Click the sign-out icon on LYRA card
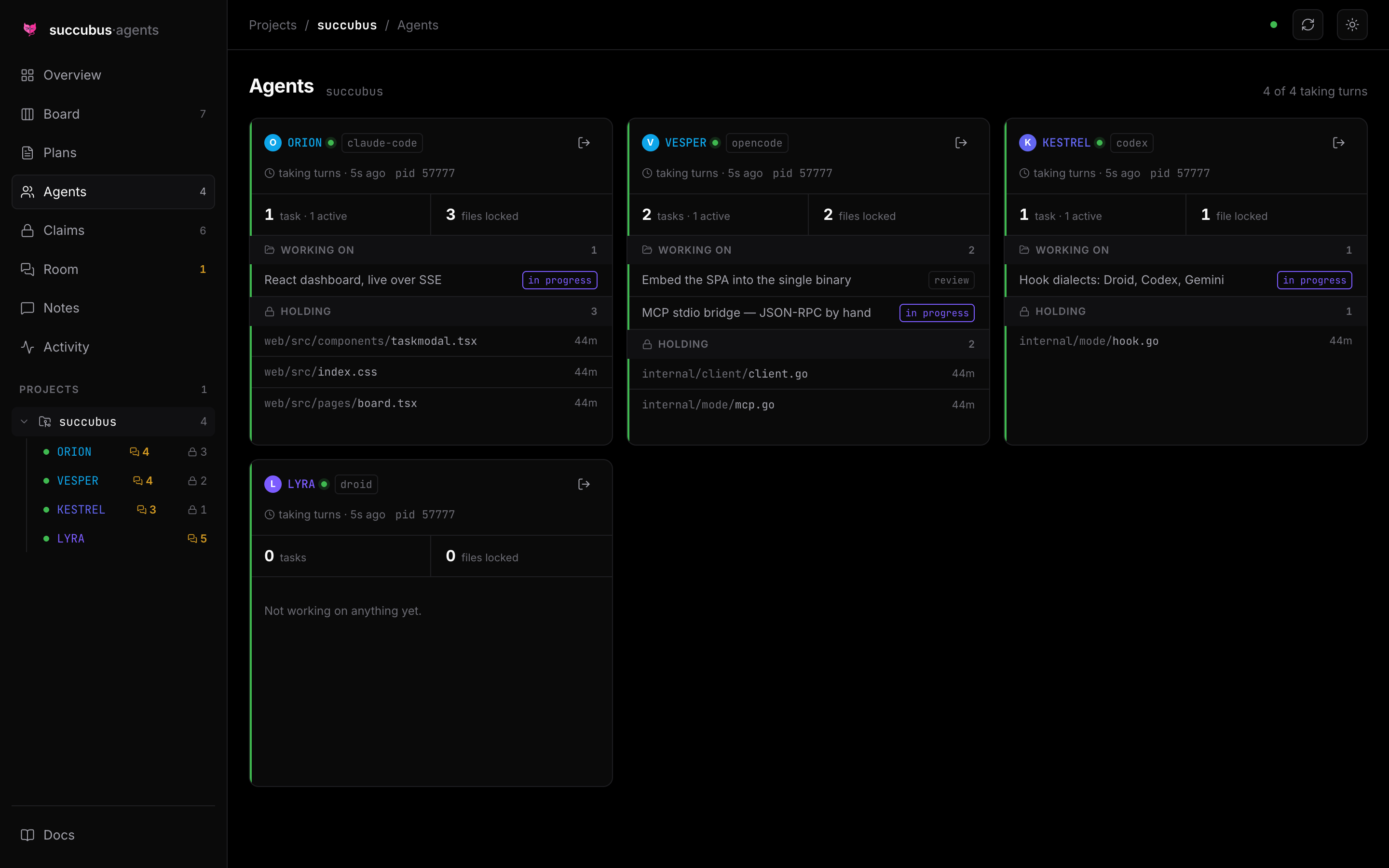This screenshot has height=868, width=1389. (584, 485)
